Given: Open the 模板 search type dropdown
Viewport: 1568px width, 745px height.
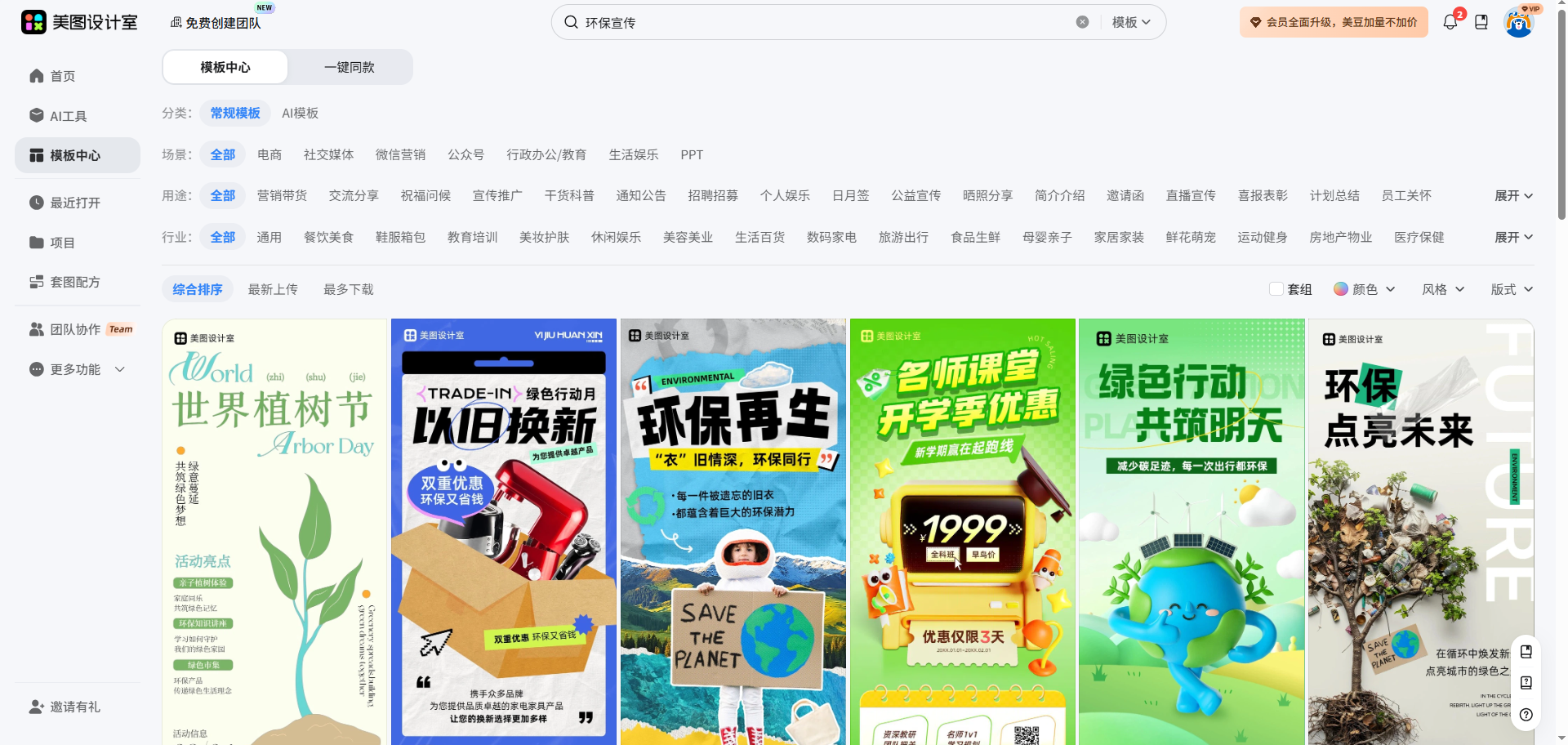Looking at the screenshot, I should (x=1131, y=22).
